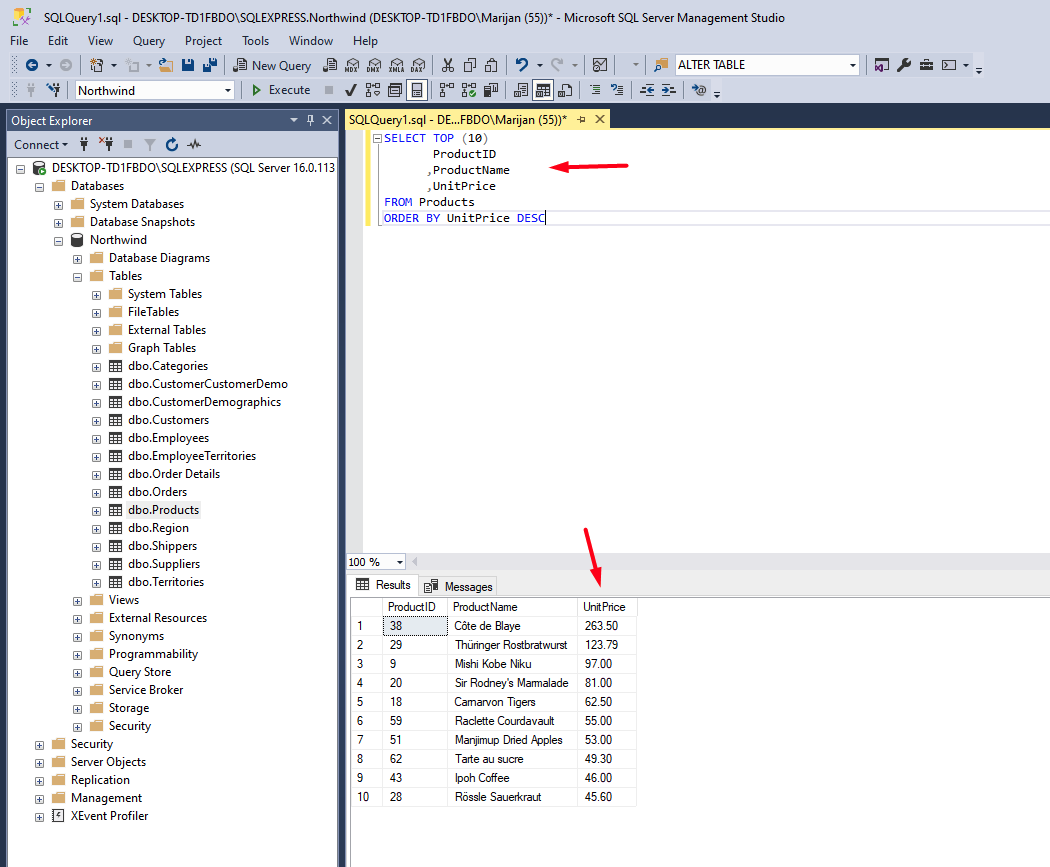Switch to the Messages tab

click(x=459, y=586)
